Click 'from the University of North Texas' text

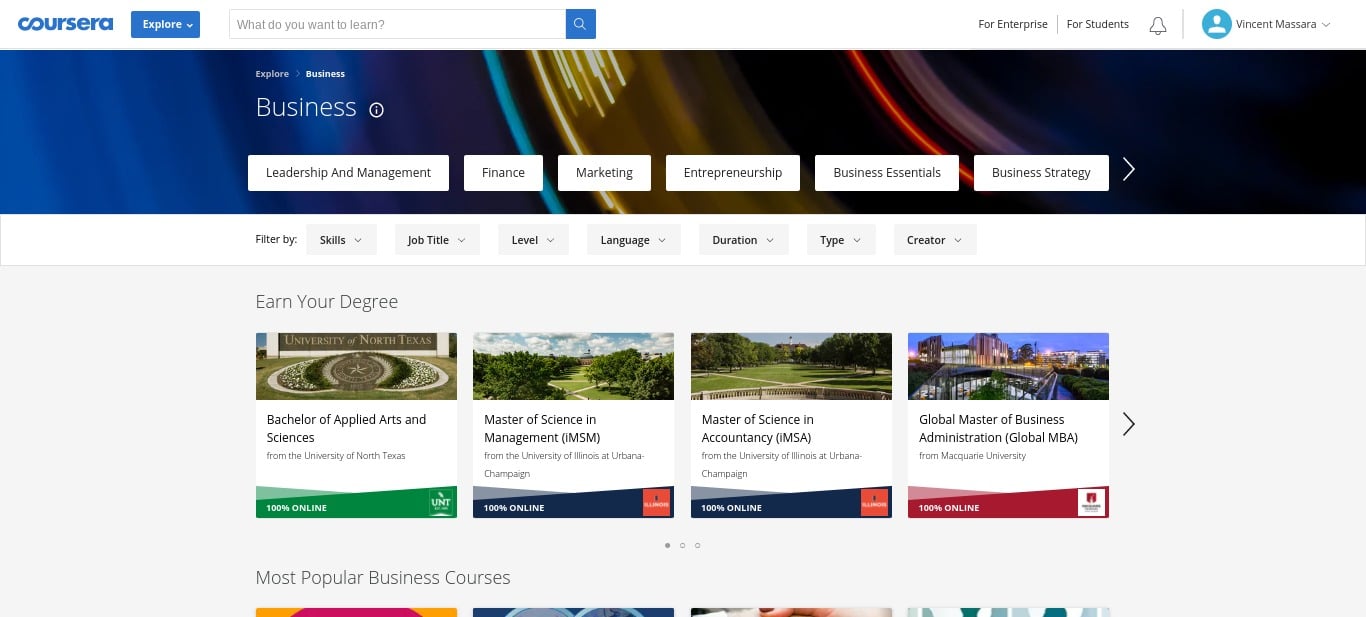click(336, 456)
